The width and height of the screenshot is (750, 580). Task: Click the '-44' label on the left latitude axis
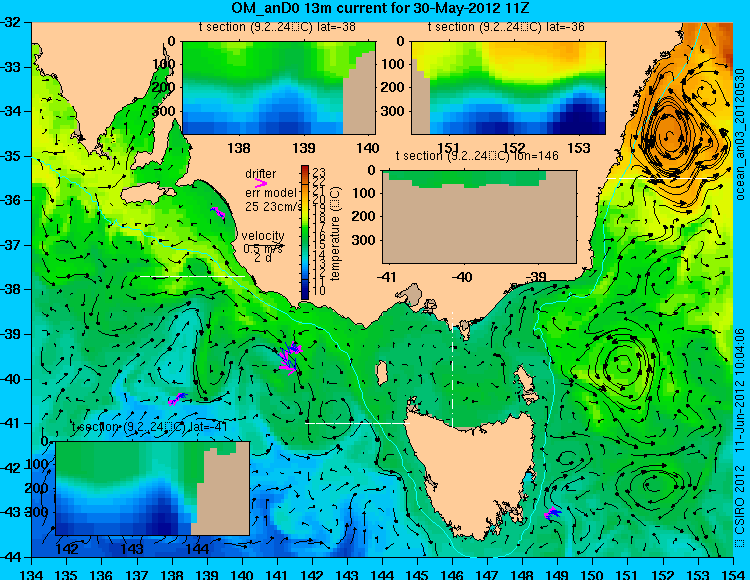(x=12, y=557)
